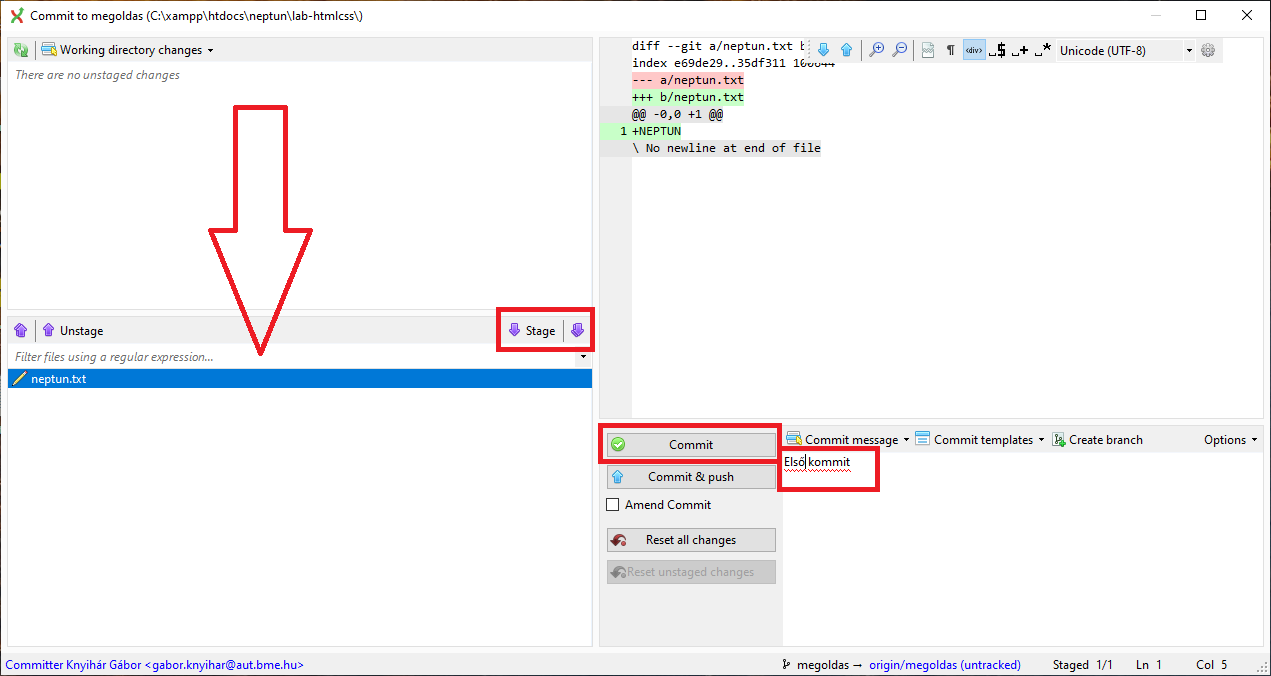Open the Unicode (UTF-8) encoding dropdown

pos(1126,50)
